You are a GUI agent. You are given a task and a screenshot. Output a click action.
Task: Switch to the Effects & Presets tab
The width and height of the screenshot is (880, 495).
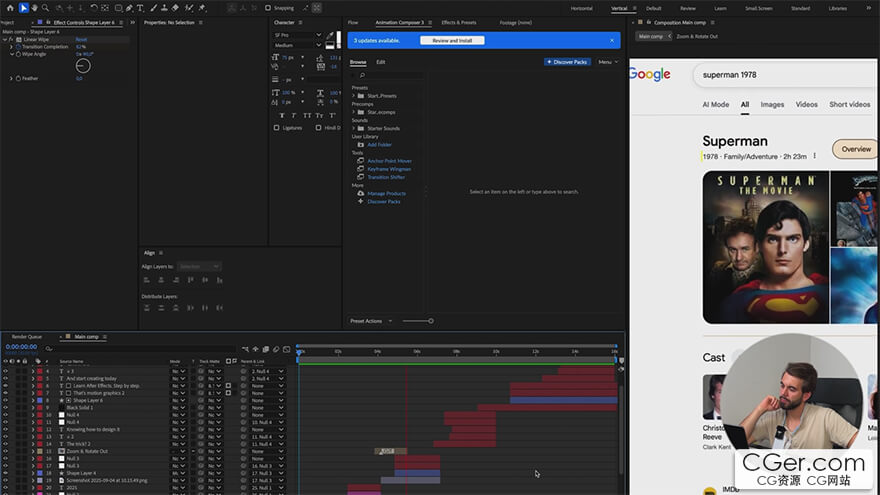pos(459,22)
